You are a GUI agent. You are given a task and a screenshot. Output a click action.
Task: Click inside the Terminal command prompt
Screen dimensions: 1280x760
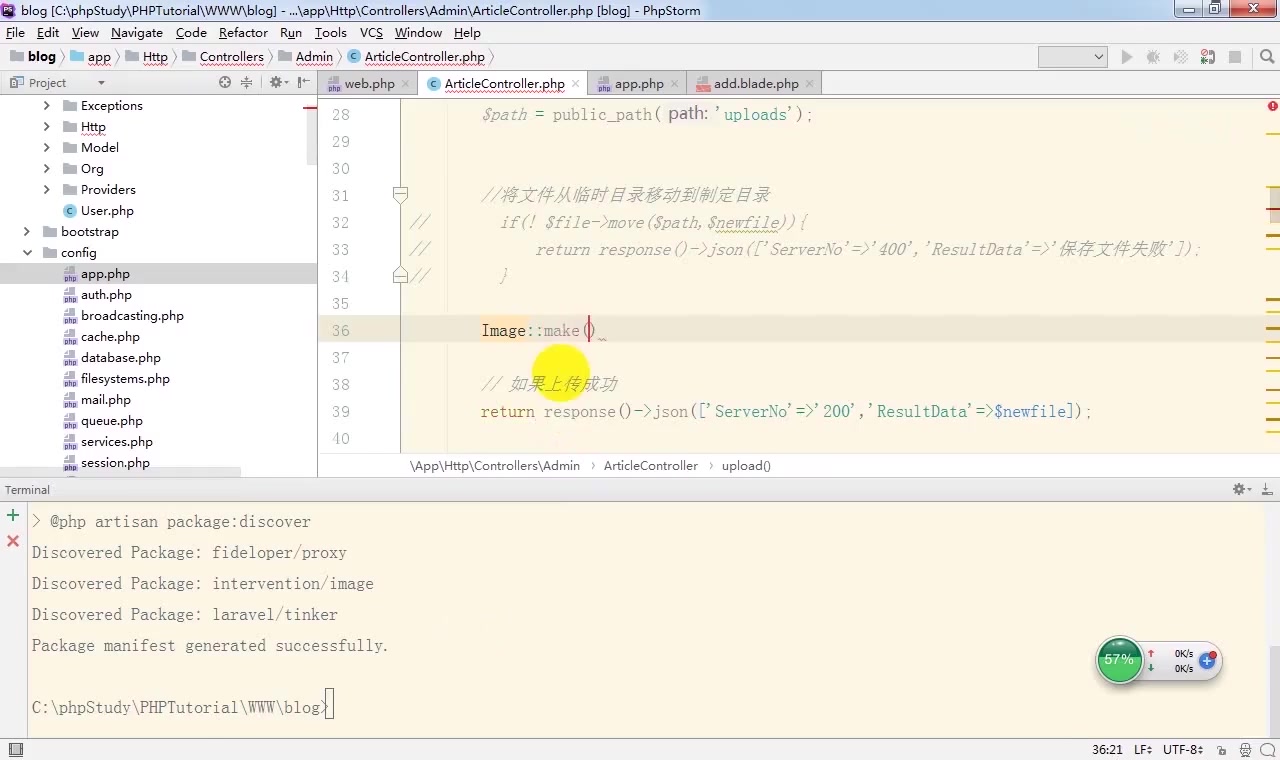(400, 707)
